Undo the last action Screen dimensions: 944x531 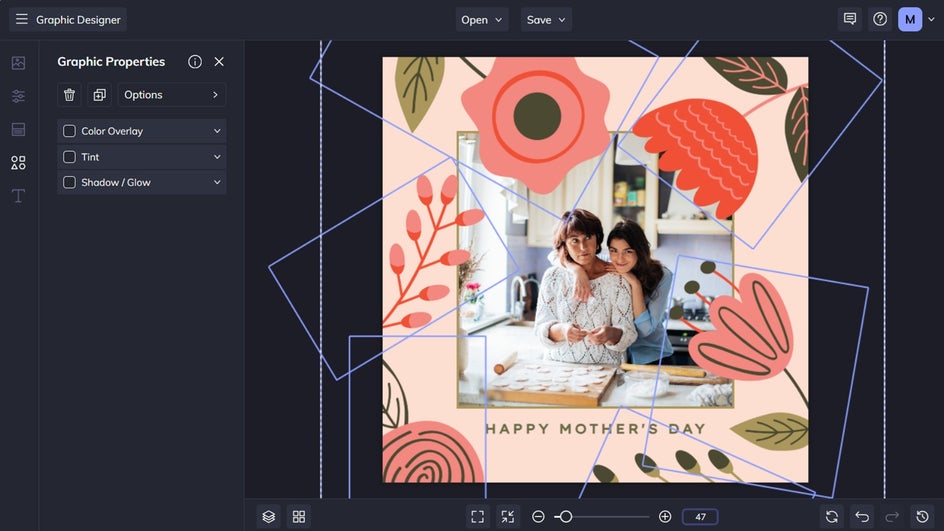tap(862, 517)
